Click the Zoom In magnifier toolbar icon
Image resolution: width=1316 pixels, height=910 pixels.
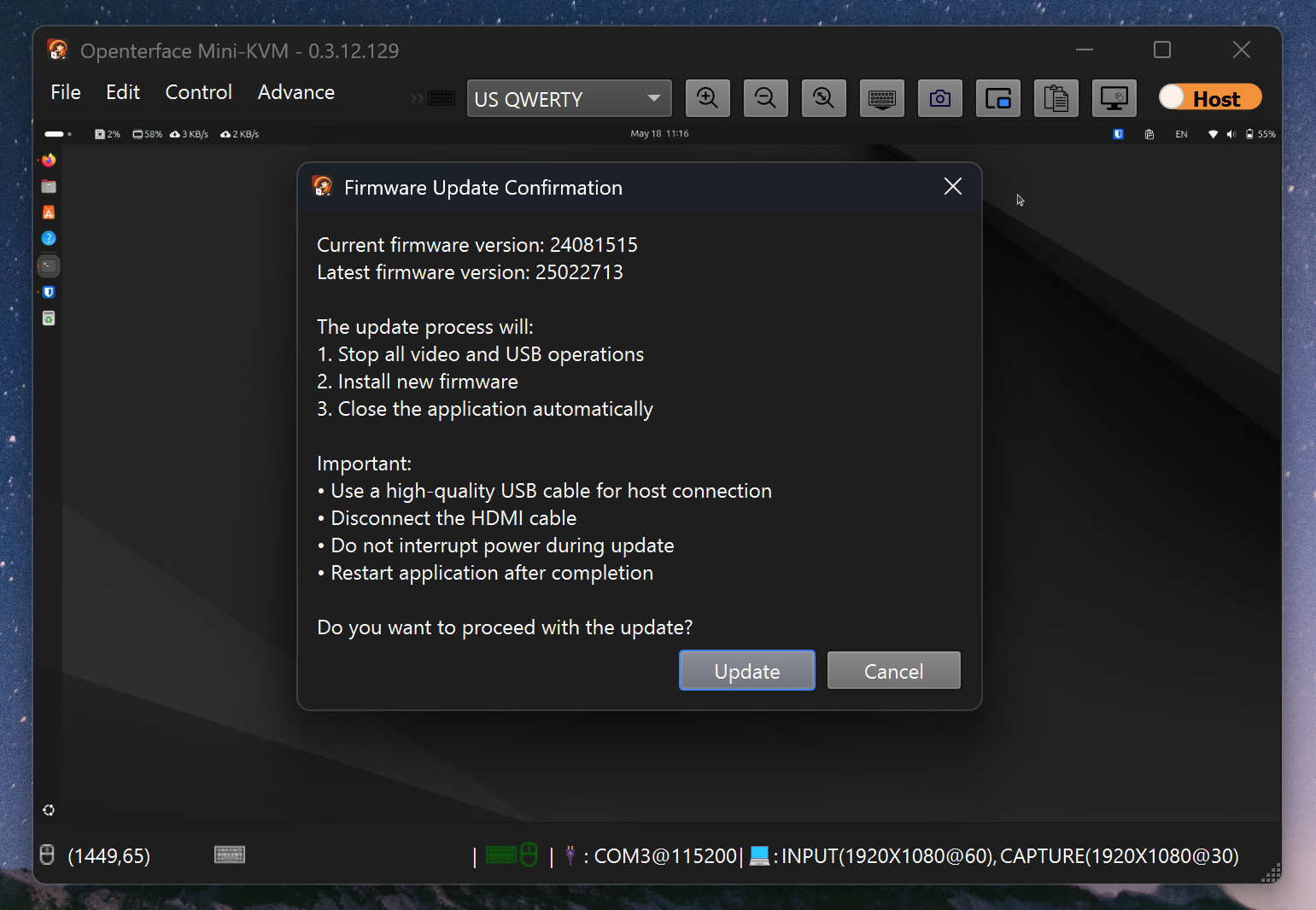707,98
